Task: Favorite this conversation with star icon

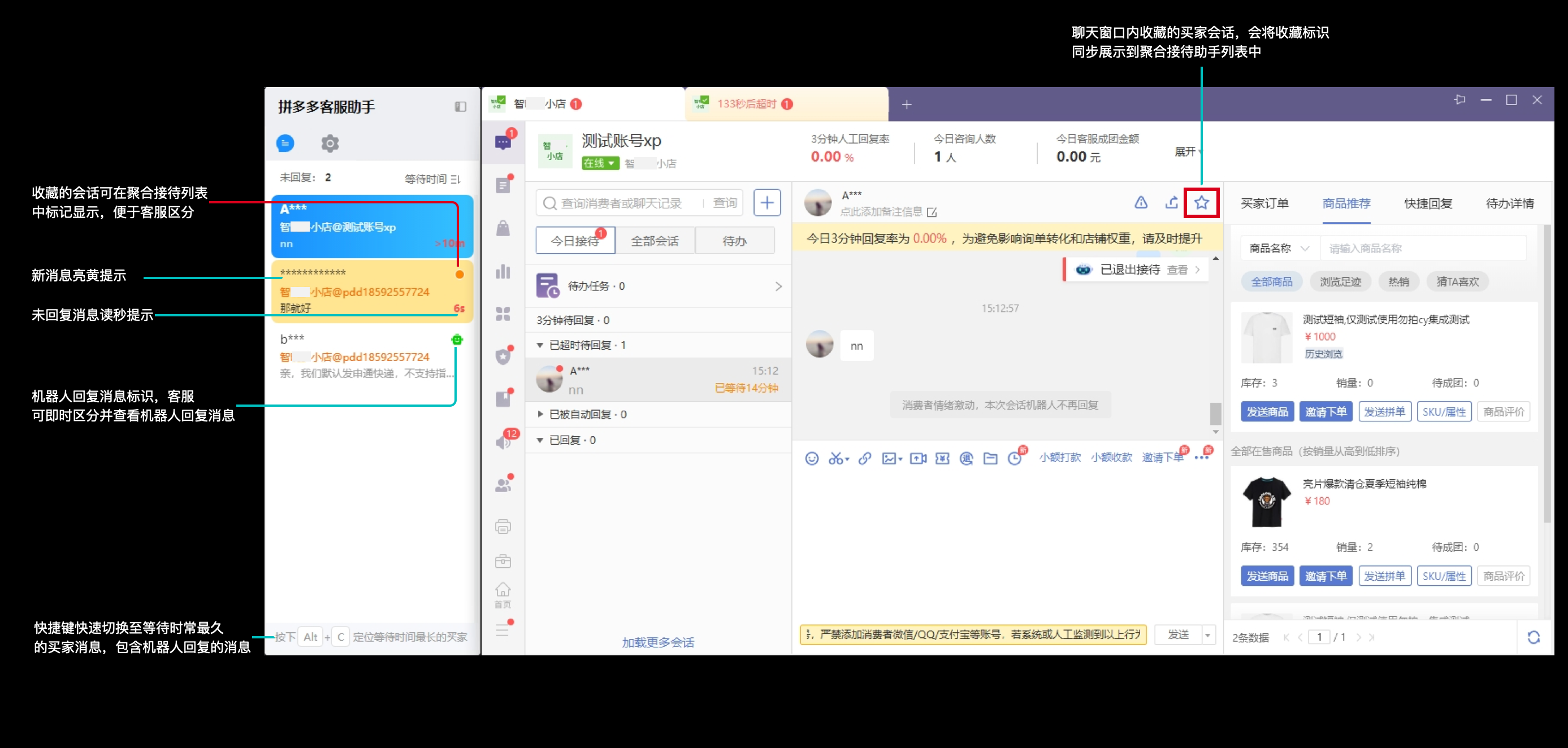Action: click(1202, 203)
